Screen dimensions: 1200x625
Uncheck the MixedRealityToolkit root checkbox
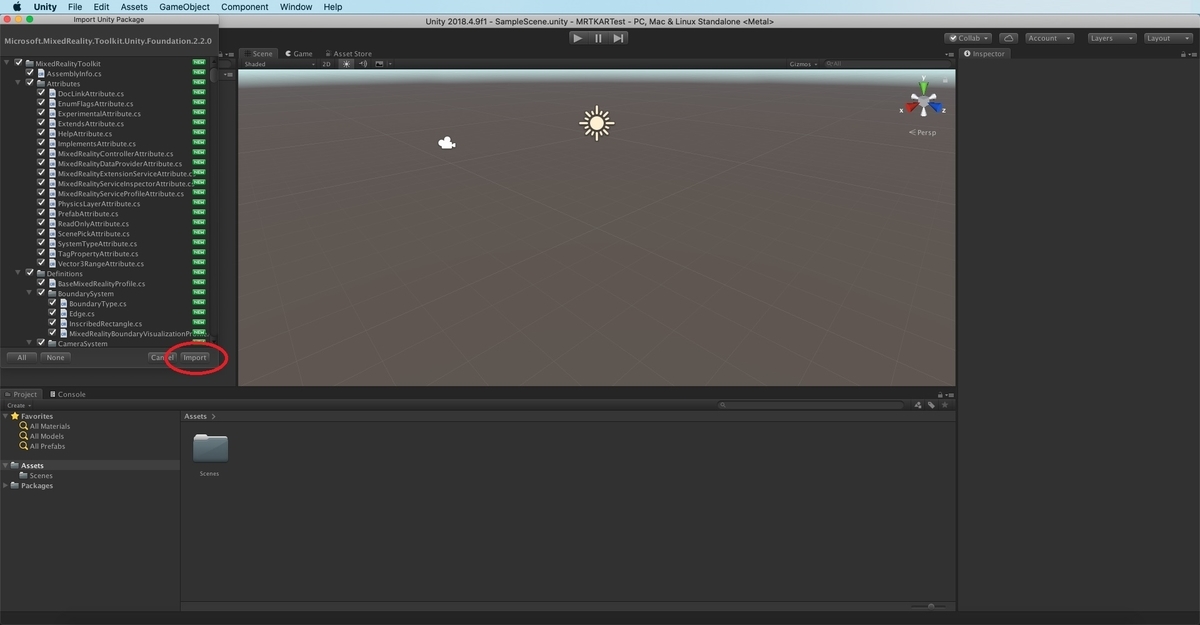19,64
